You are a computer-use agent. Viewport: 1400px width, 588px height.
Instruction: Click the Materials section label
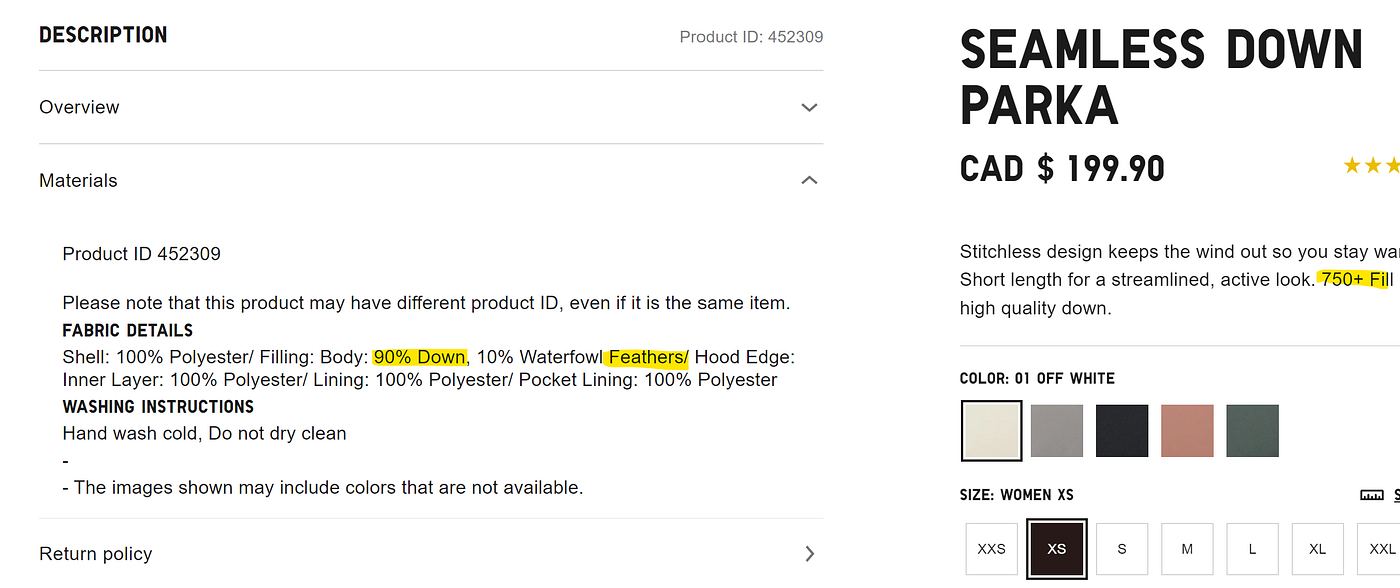pyautogui.click(x=78, y=180)
